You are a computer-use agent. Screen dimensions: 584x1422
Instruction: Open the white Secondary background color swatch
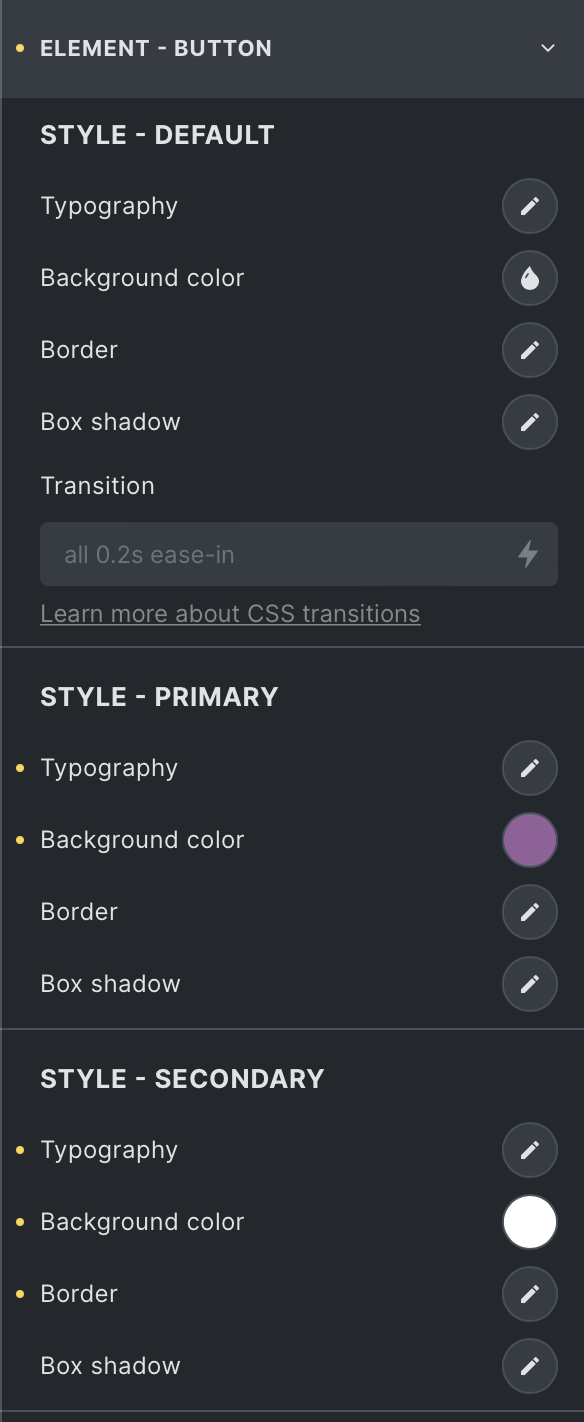[530, 1222]
